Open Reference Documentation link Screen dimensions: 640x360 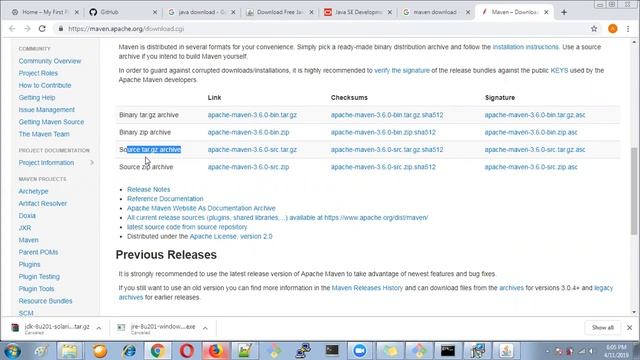(165, 199)
